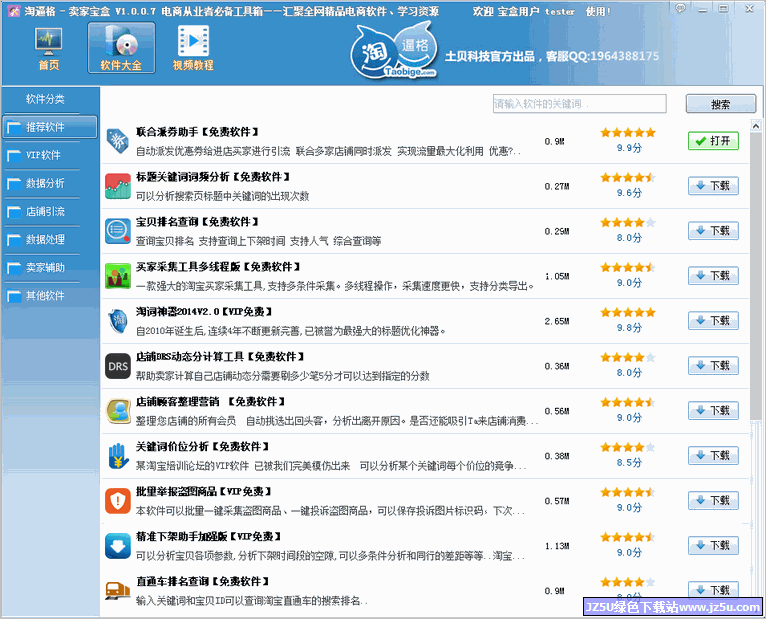Click the 店铺顾客整理营销 title
The image size is (766, 619).
[x=210, y=402]
